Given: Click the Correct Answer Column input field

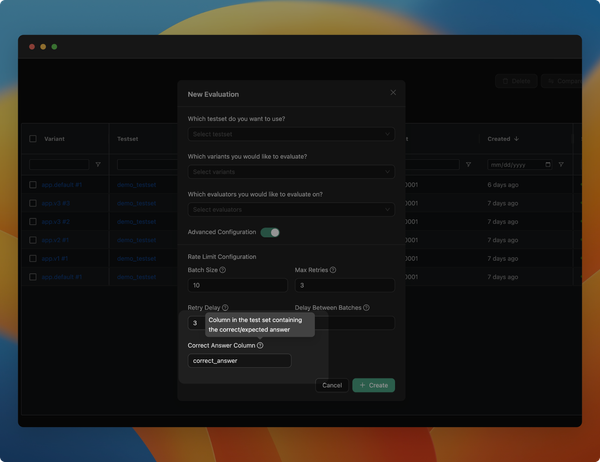Looking at the screenshot, I should pyautogui.click(x=239, y=360).
